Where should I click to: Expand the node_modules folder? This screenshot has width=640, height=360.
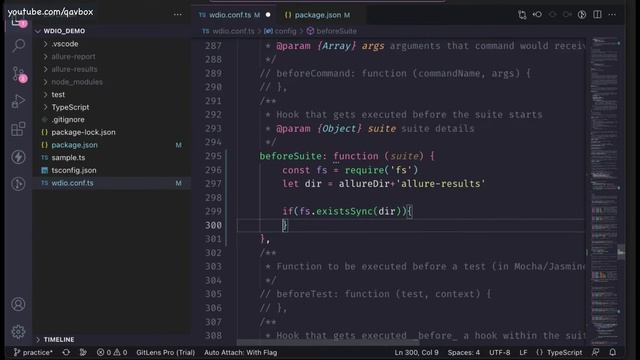coord(77,82)
